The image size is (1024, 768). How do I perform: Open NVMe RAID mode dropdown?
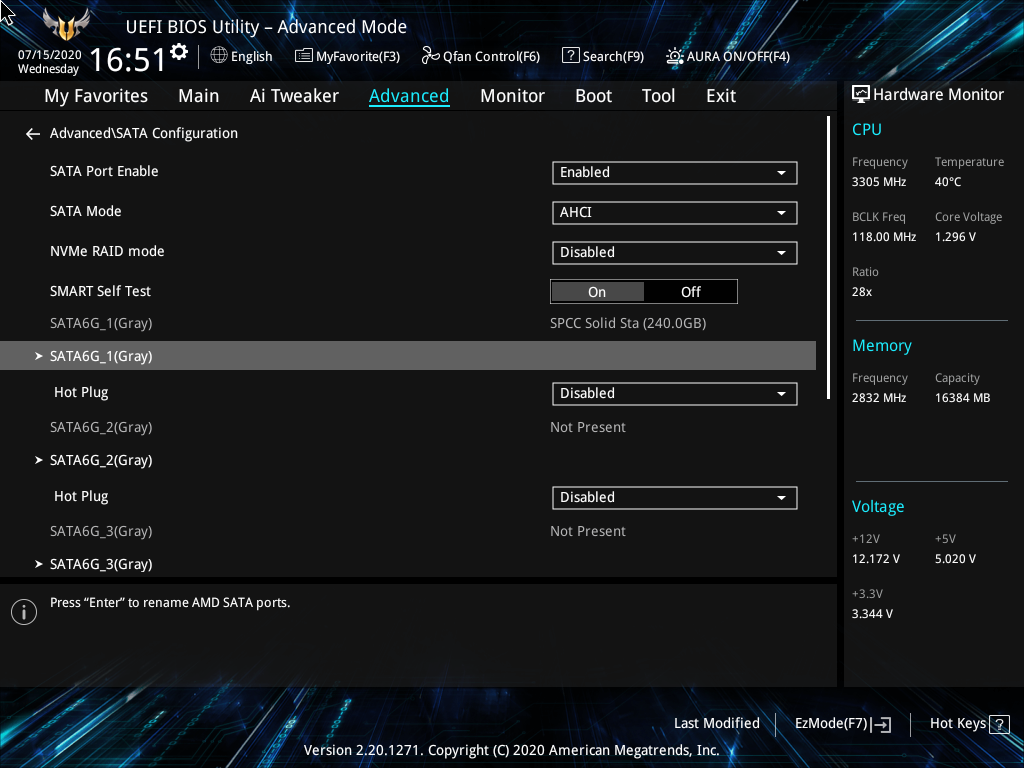click(x=675, y=253)
